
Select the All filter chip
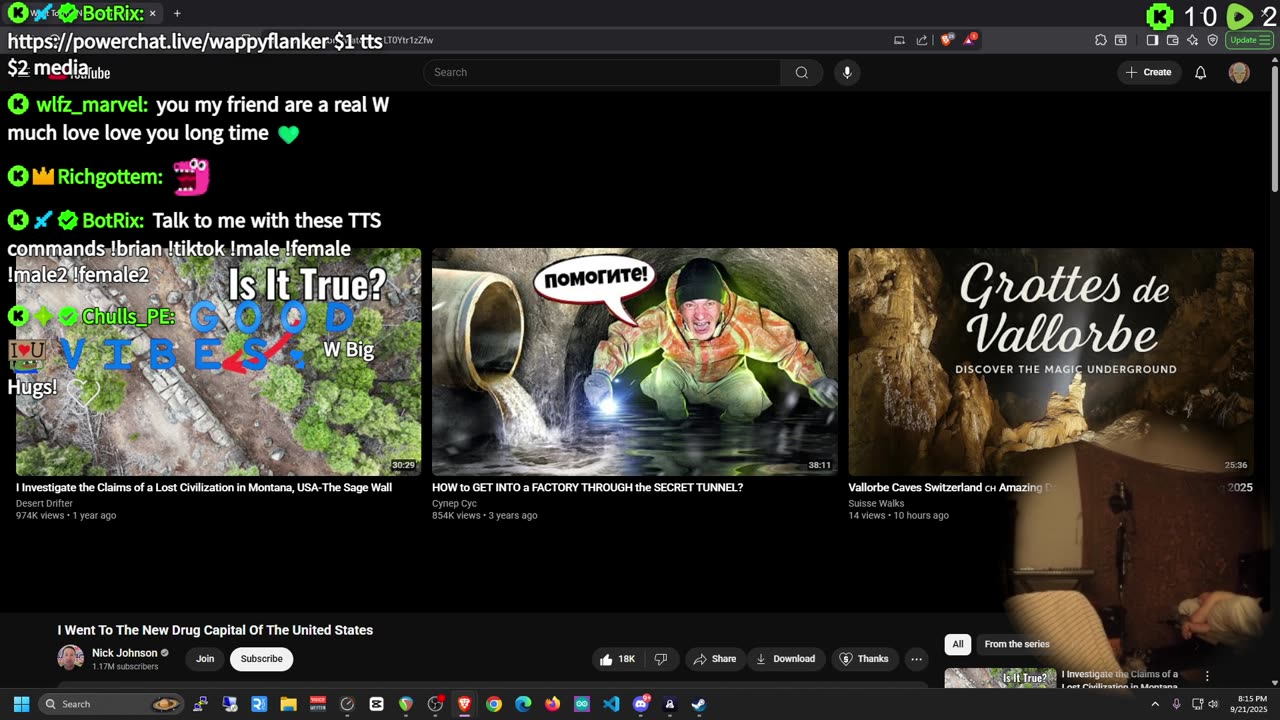tap(958, 644)
